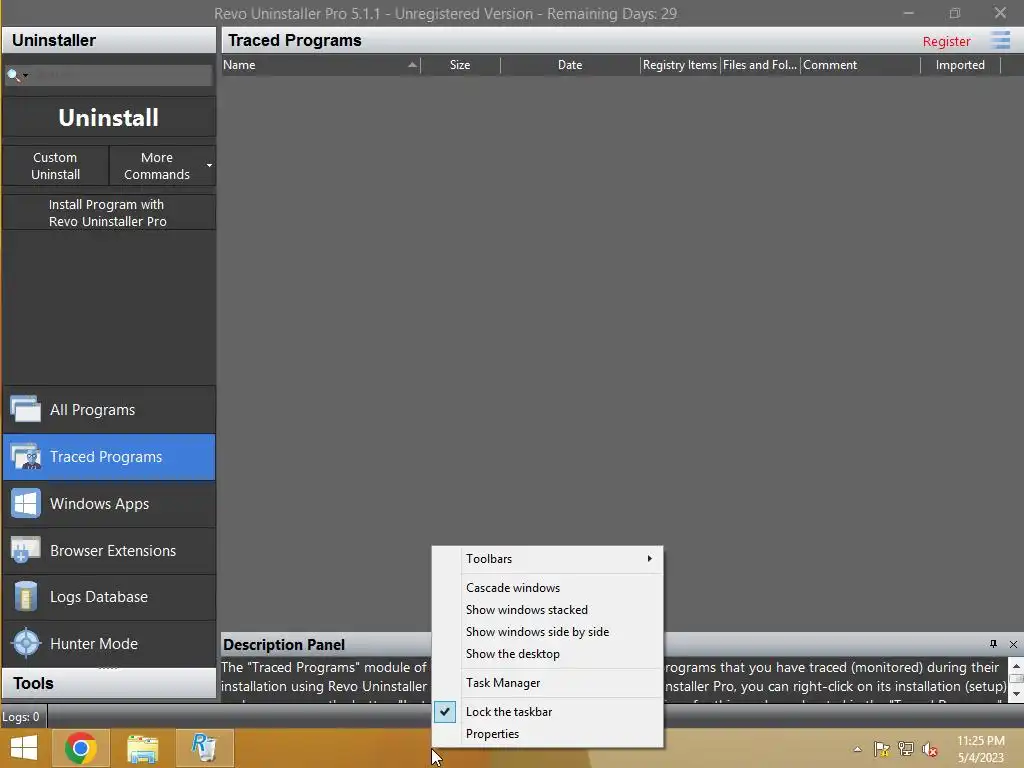Open the taskbar clock and date
Screen dimensions: 1024x768
pyautogui.click(x=980, y=749)
